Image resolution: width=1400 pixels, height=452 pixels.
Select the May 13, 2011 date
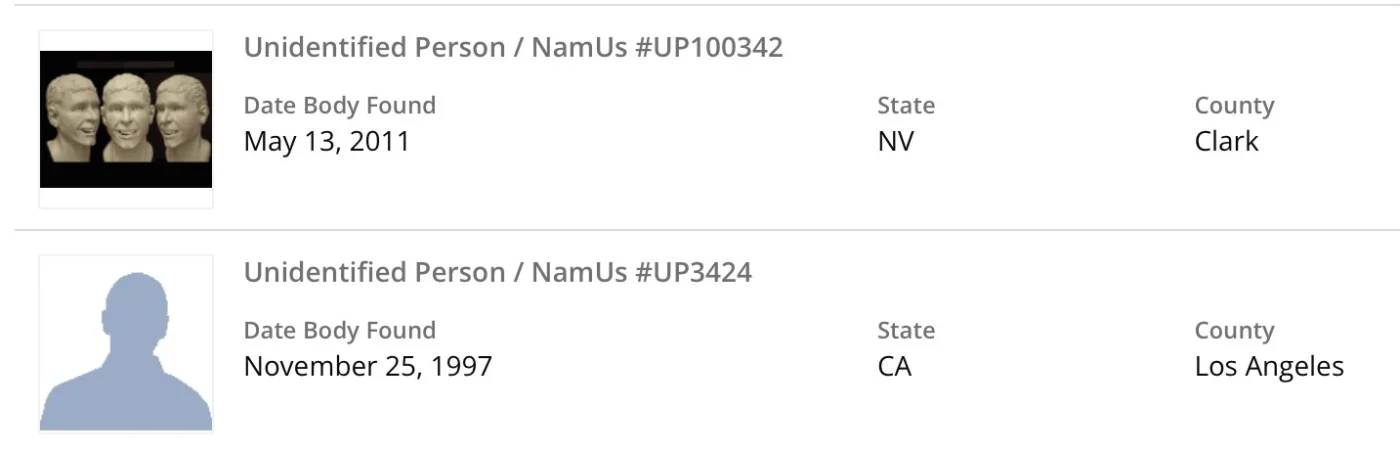327,141
